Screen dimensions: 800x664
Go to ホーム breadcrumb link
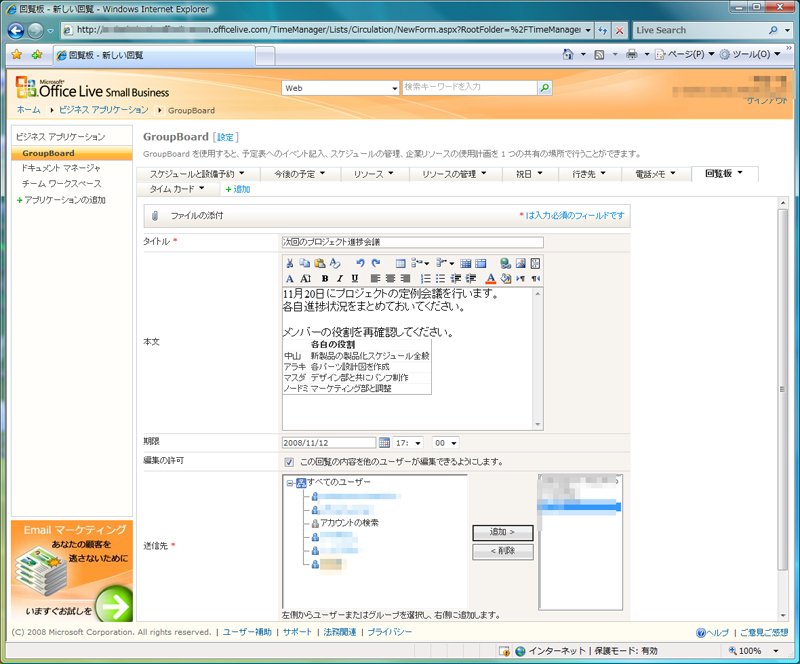click(28, 110)
